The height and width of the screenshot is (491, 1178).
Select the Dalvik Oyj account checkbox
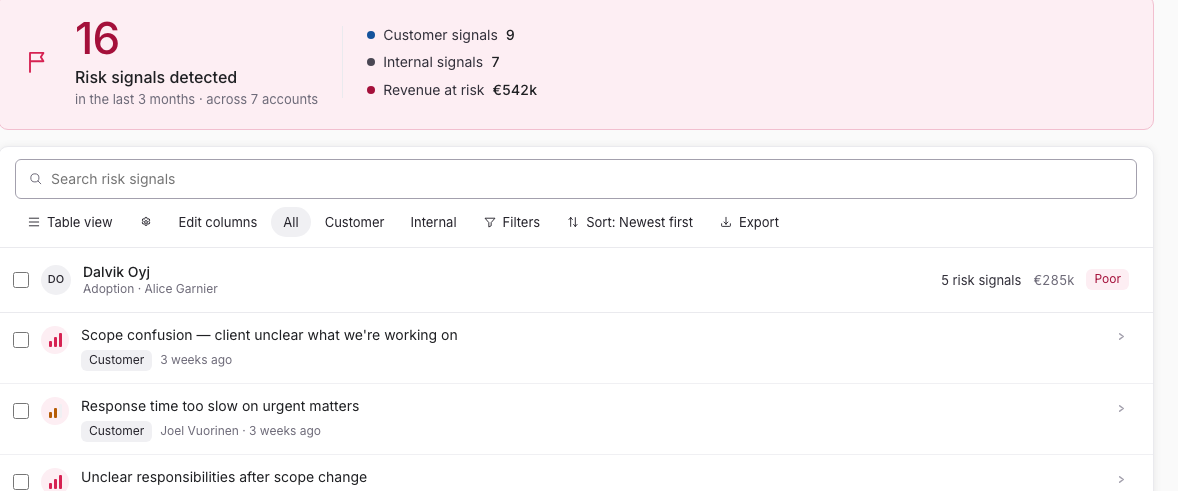click(21, 280)
